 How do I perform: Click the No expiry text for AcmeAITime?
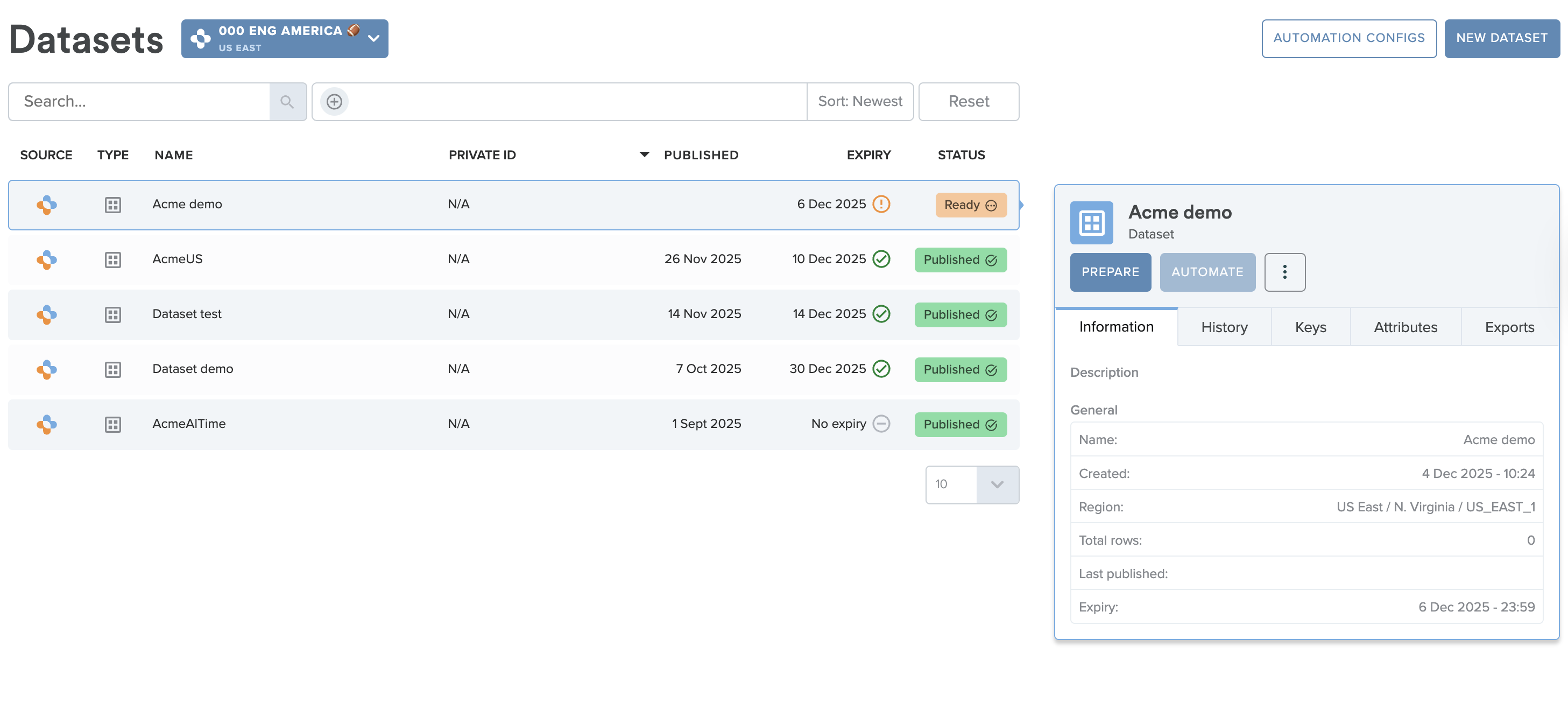(x=838, y=424)
